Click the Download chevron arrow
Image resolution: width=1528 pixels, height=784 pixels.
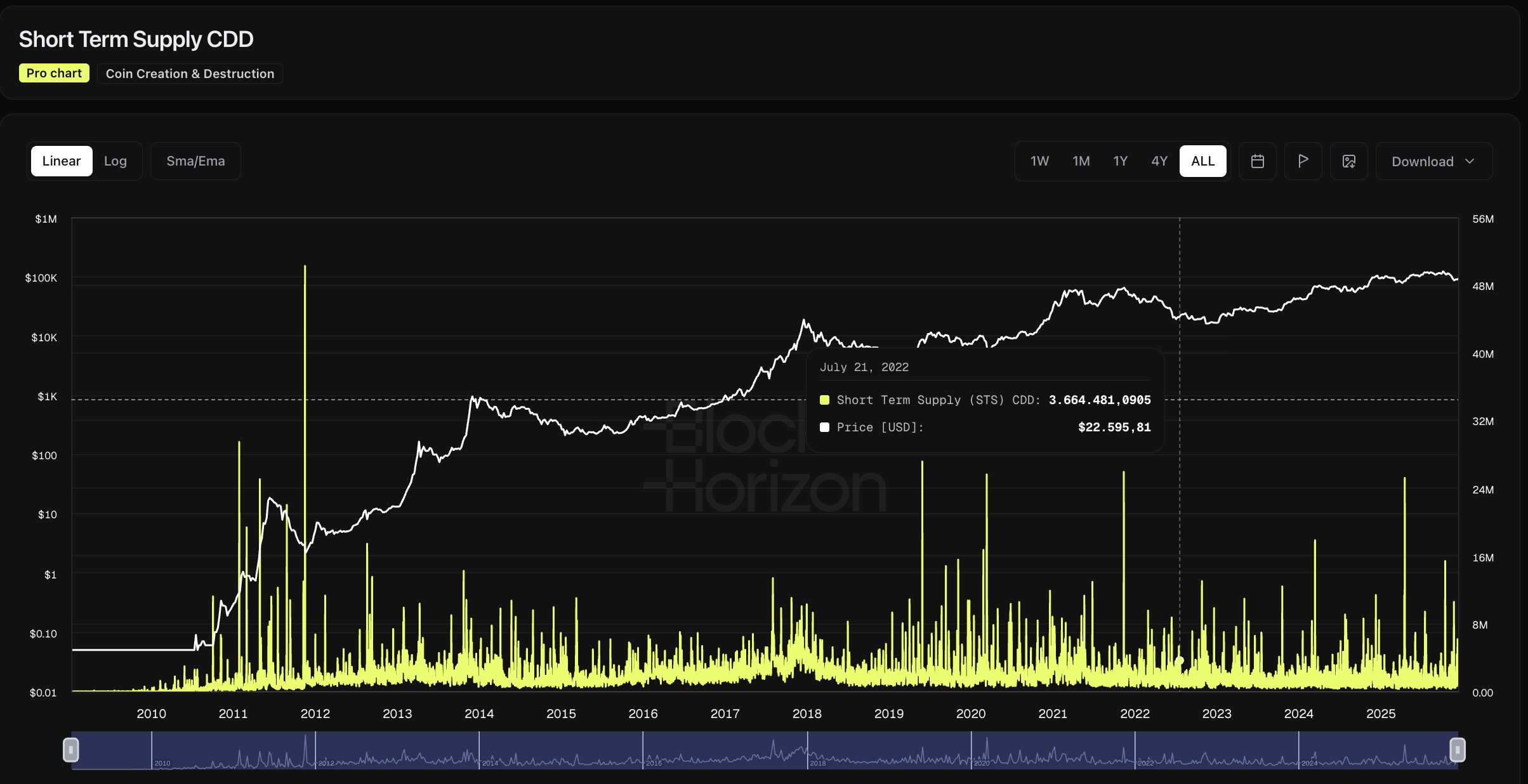click(1470, 161)
